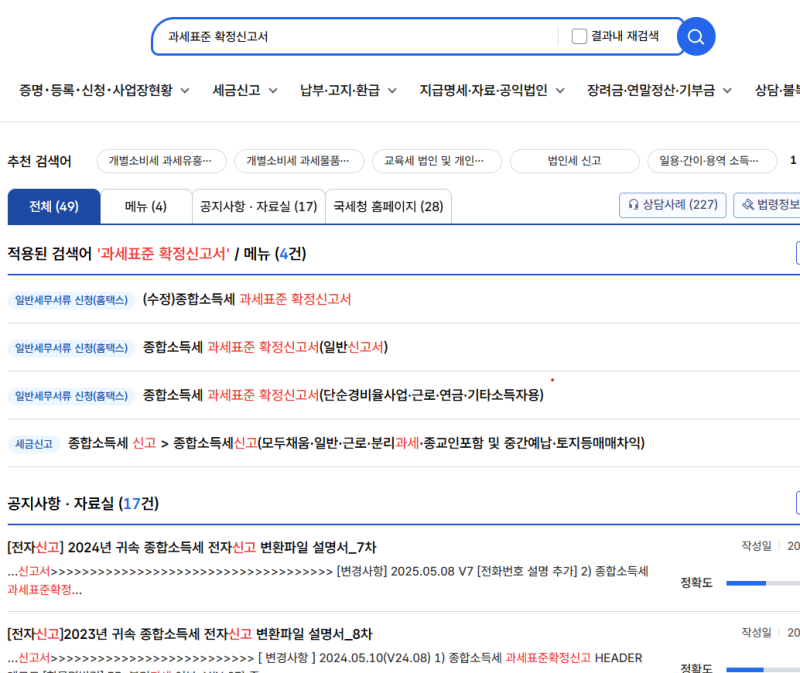Open 2023년 귀속 종합소득세 전자신고 변환파일 설명서_8차
This screenshot has width=800, height=673.
click(x=190, y=634)
